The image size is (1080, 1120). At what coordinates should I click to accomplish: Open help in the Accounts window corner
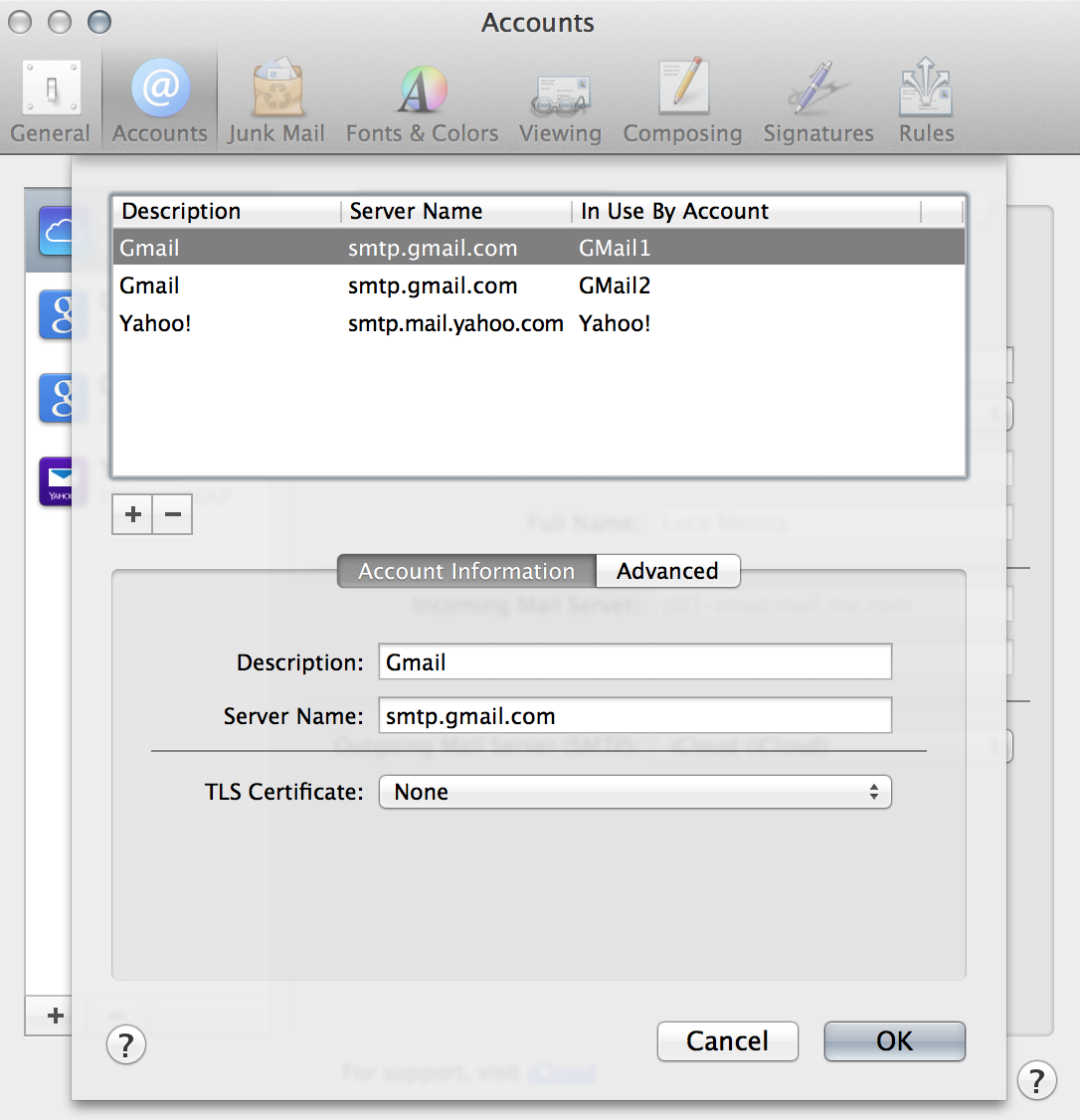(1037, 1081)
